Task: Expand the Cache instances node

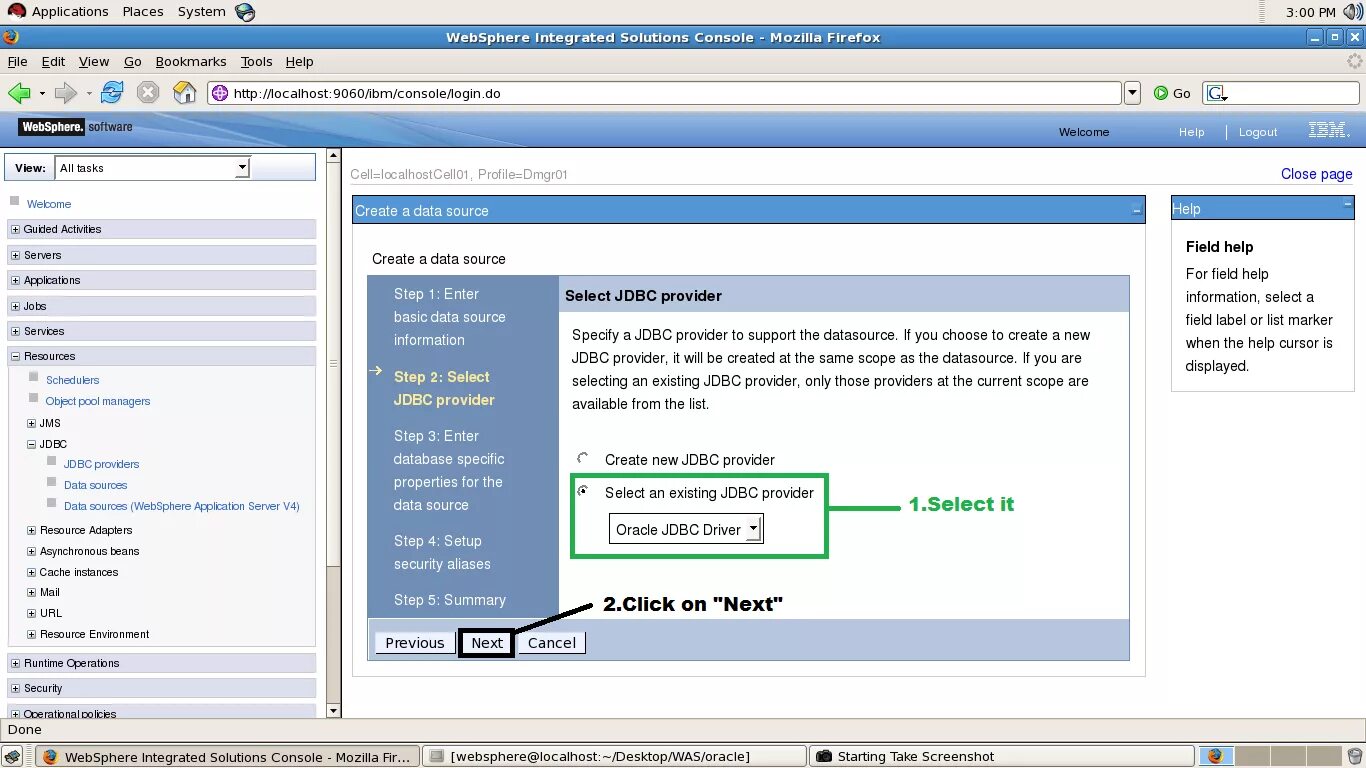Action: (x=31, y=572)
